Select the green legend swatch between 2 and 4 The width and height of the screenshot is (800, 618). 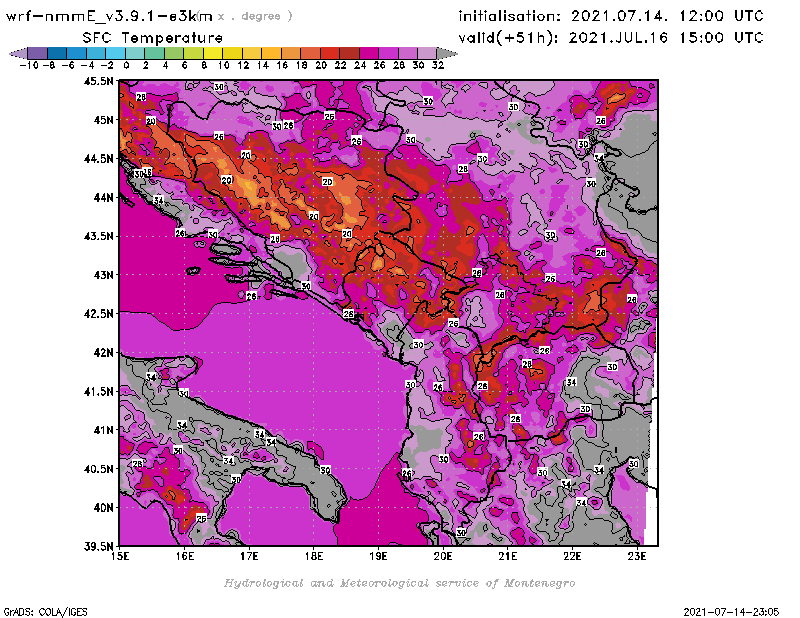pos(155,53)
